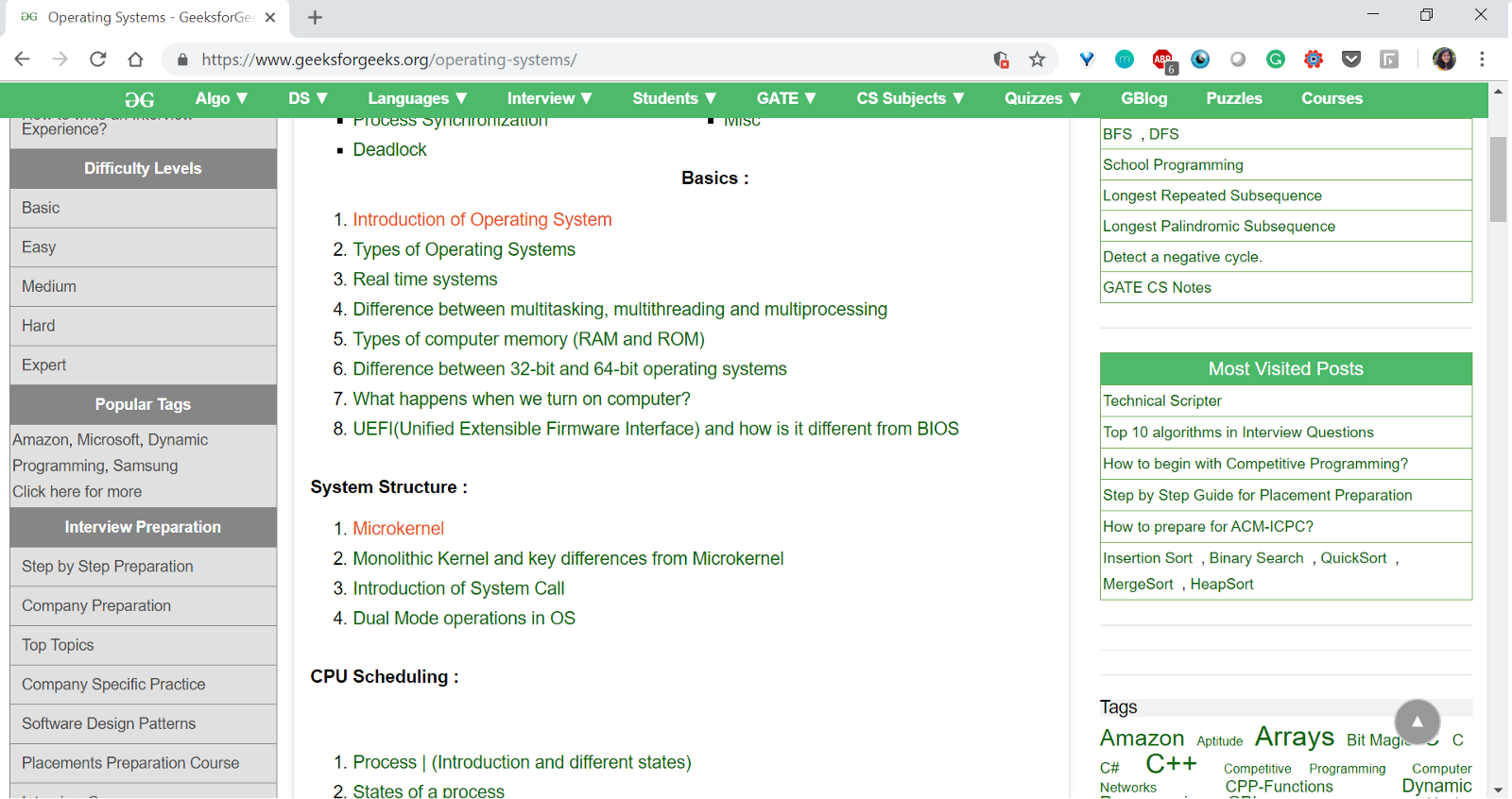Image resolution: width=1512 pixels, height=799 pixels.
Task: Click the GeeksforGeeks logo
Action: [140, 99]
